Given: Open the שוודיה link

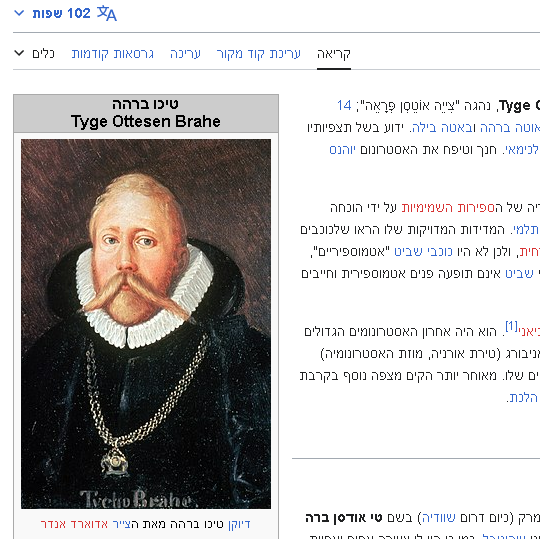Looking at the screenshot, I should [x=439, y=518].
